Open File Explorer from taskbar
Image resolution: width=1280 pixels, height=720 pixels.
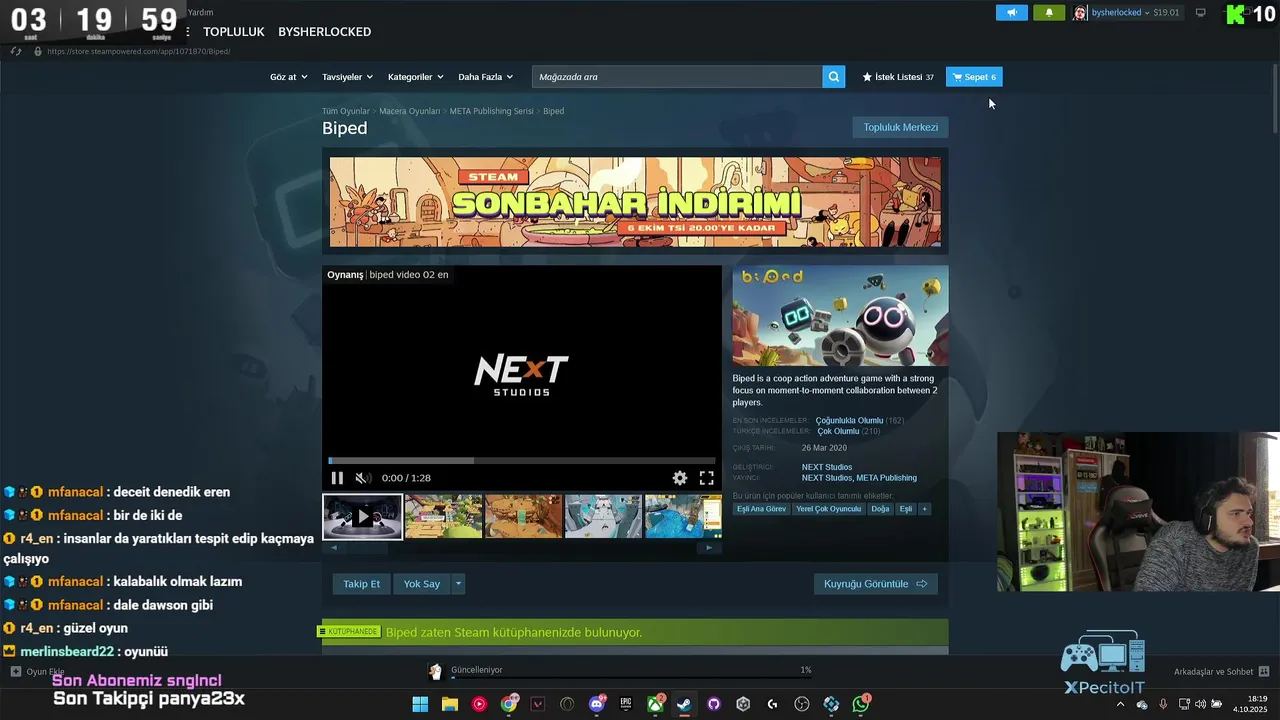pyautogui.click(x=450, y=704)
